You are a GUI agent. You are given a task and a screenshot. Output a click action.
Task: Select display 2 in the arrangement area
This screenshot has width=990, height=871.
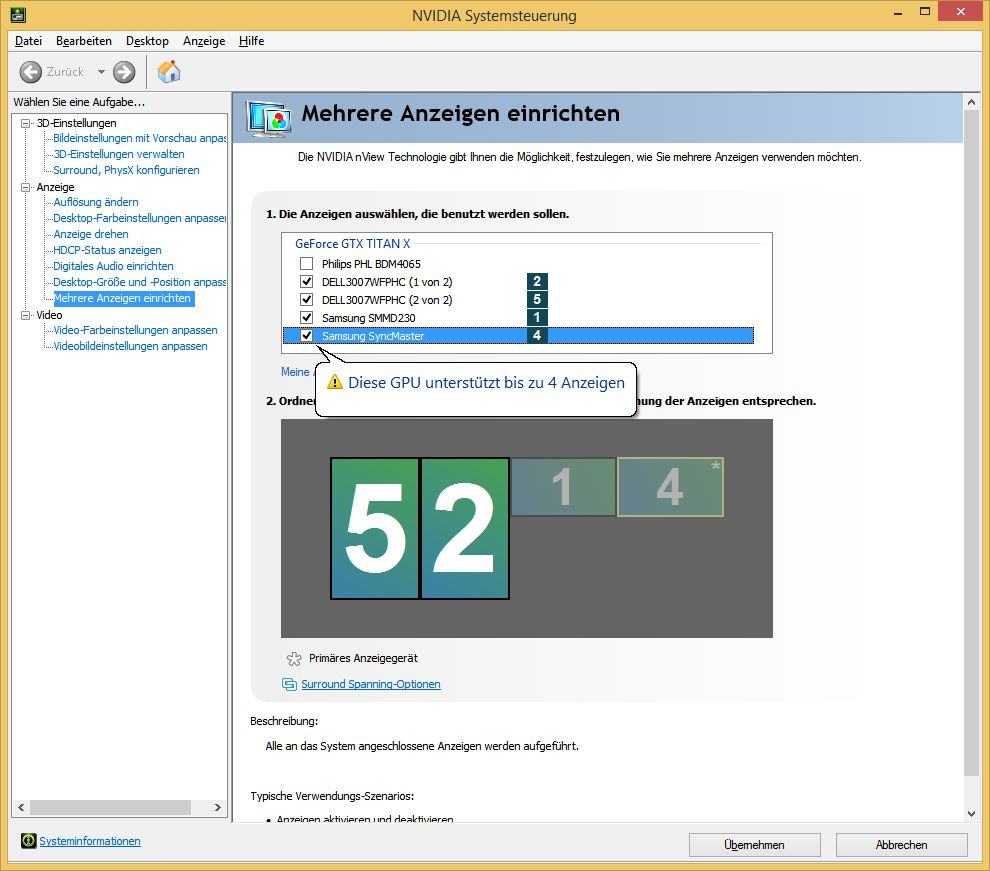(465, 528)
